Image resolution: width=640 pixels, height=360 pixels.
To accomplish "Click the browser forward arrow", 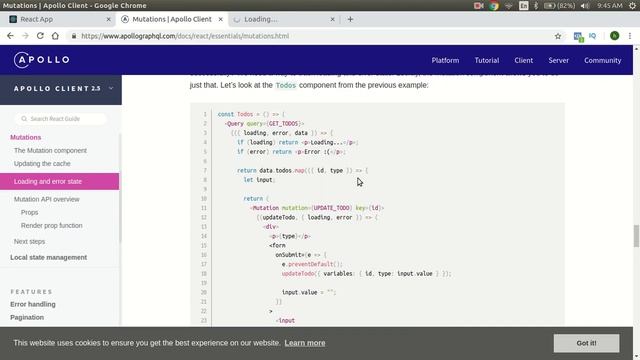I will coord(25,36).
